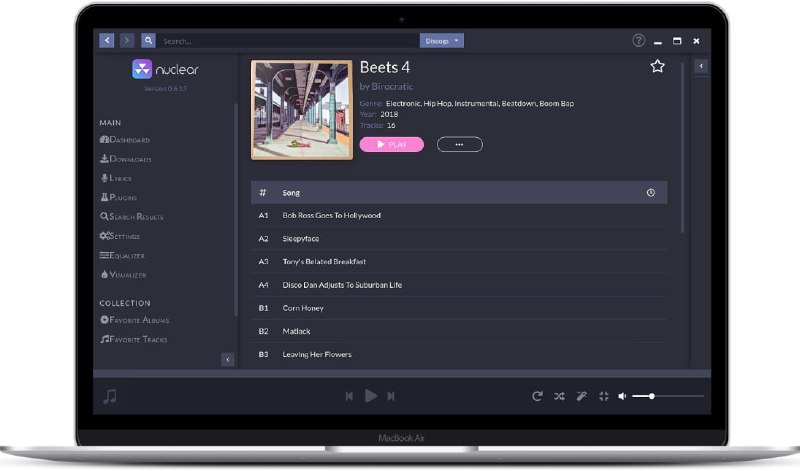Image resolution: width=800 pixels, height=471 pixels.
Task: Open the Discogs search provider dropdown
Action: pyautogui.click(x=443, y=41)
